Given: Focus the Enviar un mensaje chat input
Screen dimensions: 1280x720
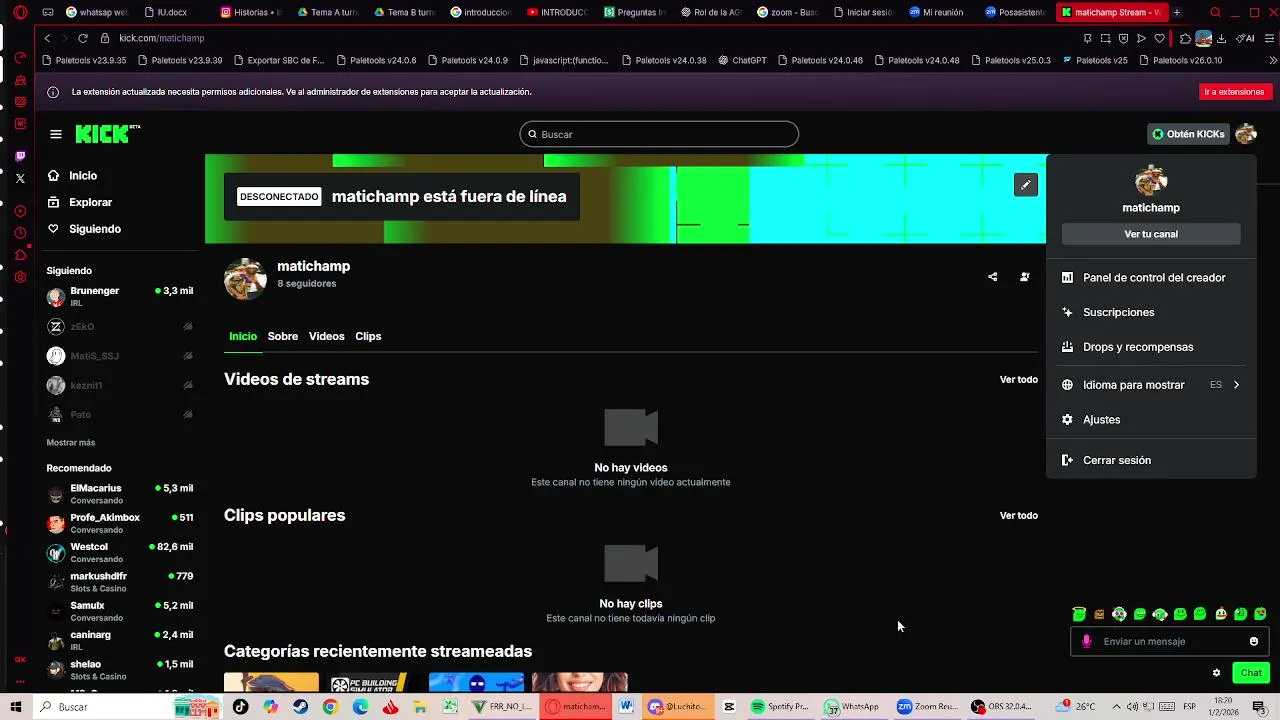Looking at the screenshot, I should (1169, 641).
